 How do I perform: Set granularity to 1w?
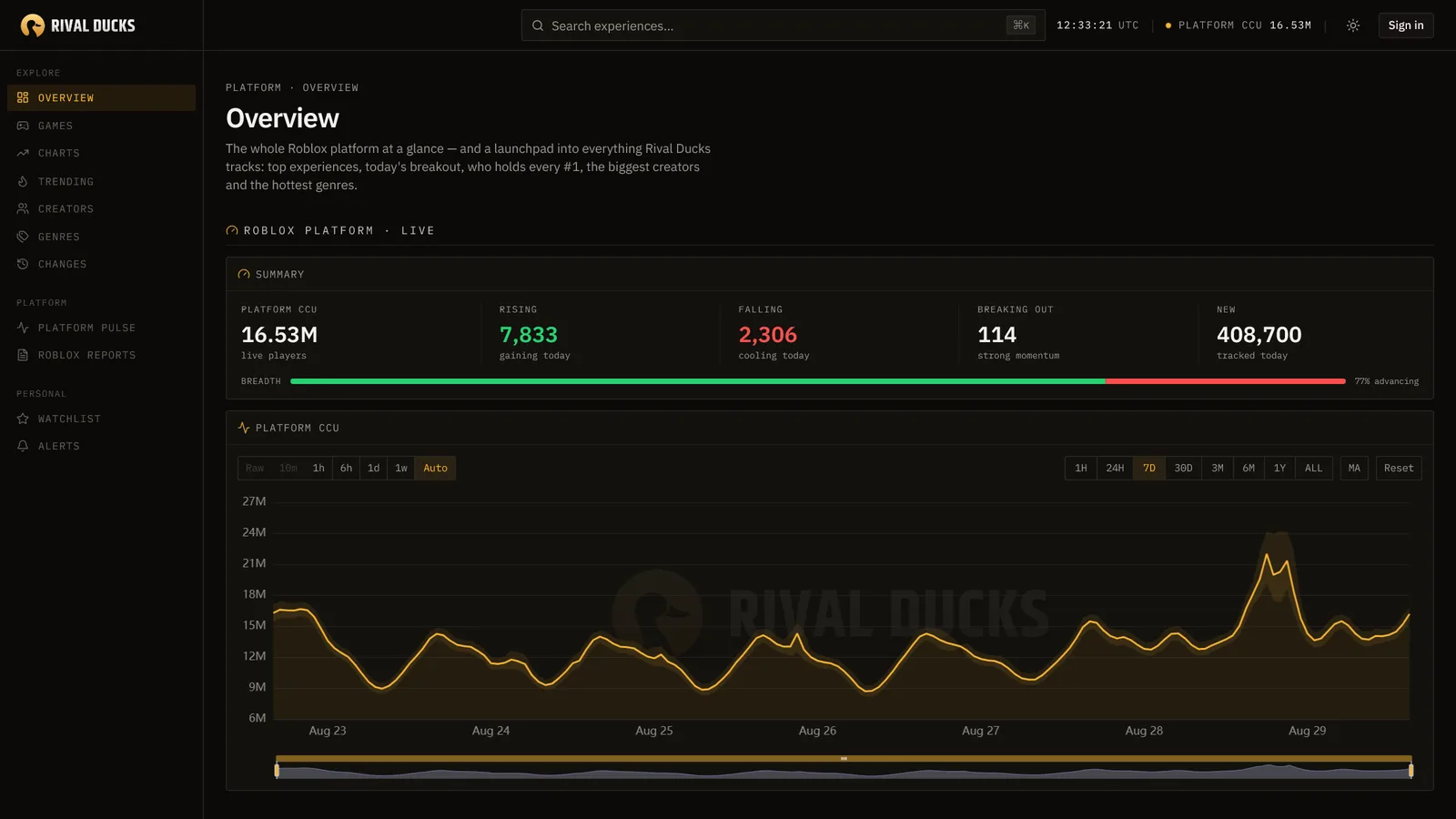[401, 468]
